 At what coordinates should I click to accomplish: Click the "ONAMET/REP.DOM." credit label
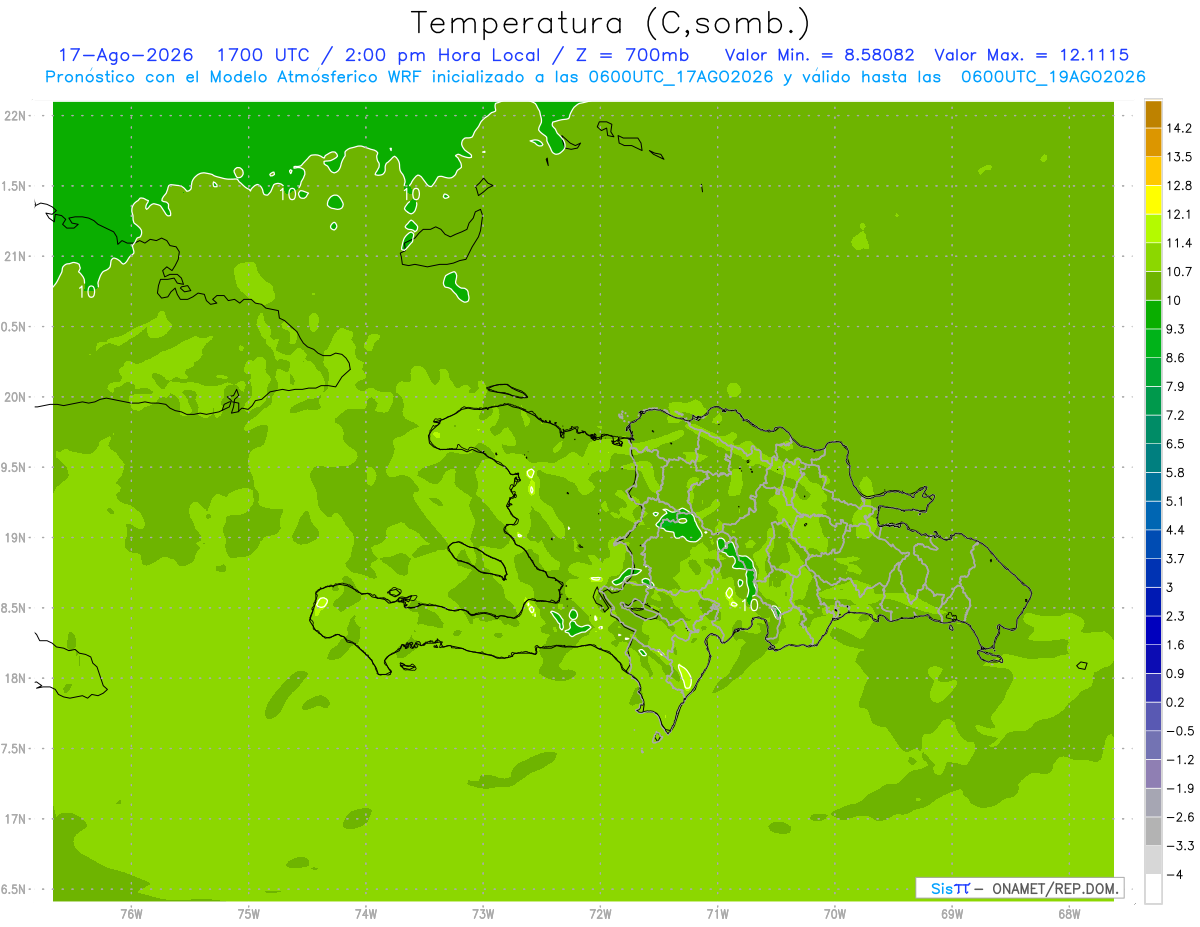tap(1053, 888)
